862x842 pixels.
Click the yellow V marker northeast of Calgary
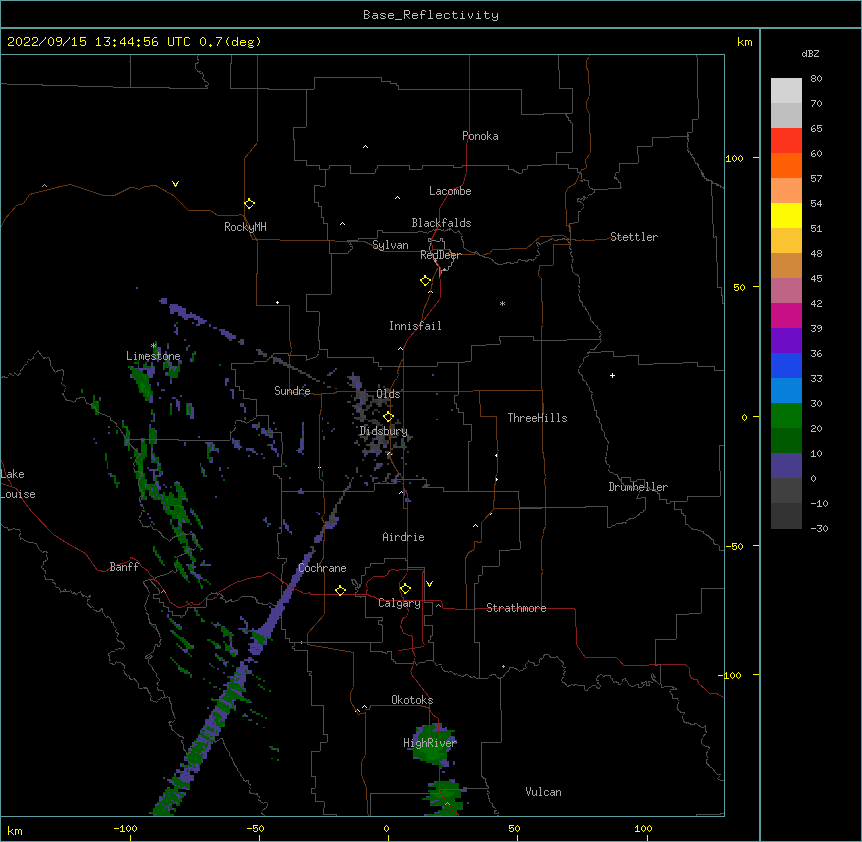pyautogui.click(x=429, y=584)
